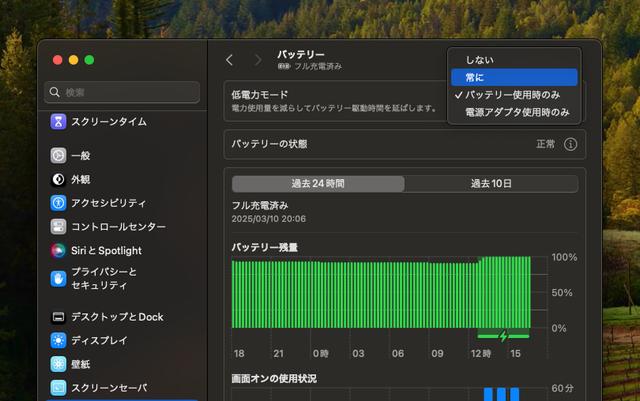Open プライバシーとセキュリティ hand icon
The width and height of the screenshot is (640, 401).
coord(59,278)
